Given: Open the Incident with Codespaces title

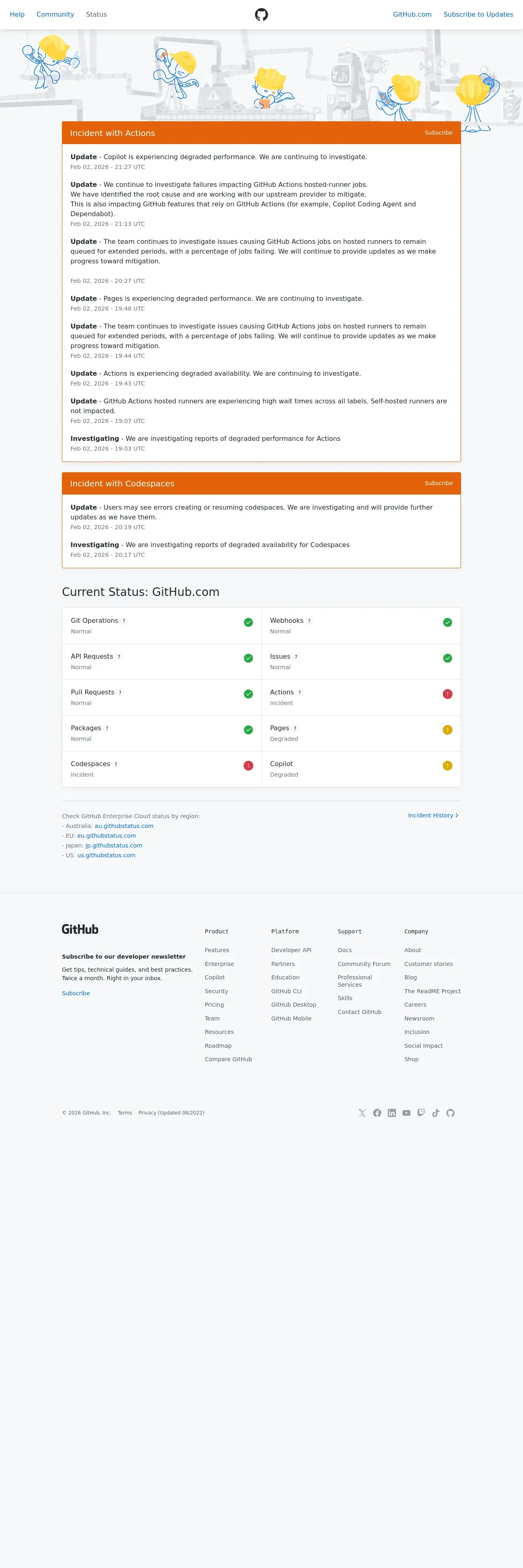Looking at the screenshot, I should [x=122, y=484].
